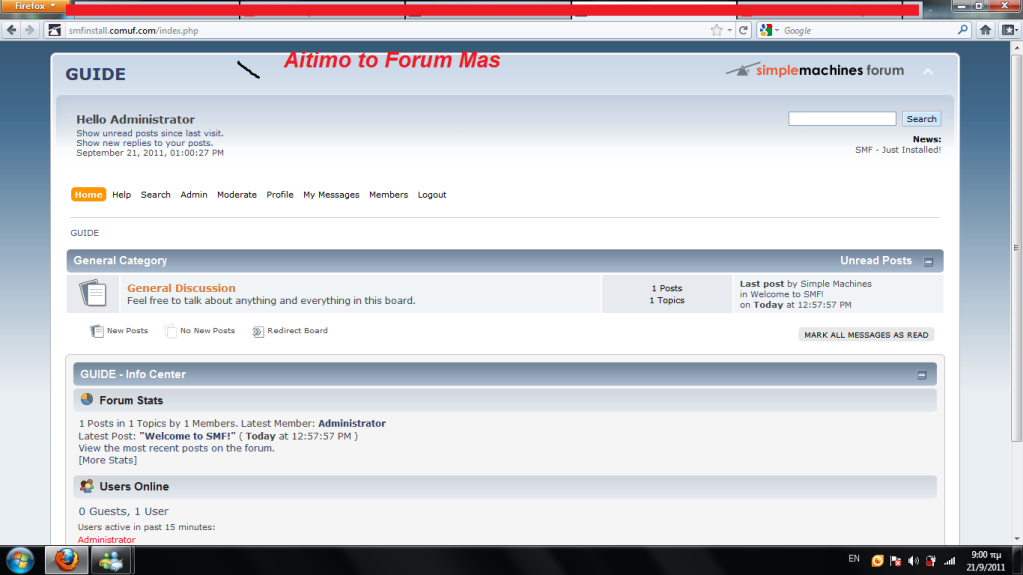The width and height of the screenshot is (1023, 575).
Task: Collapse the General Category section
Action: (928, 262)
